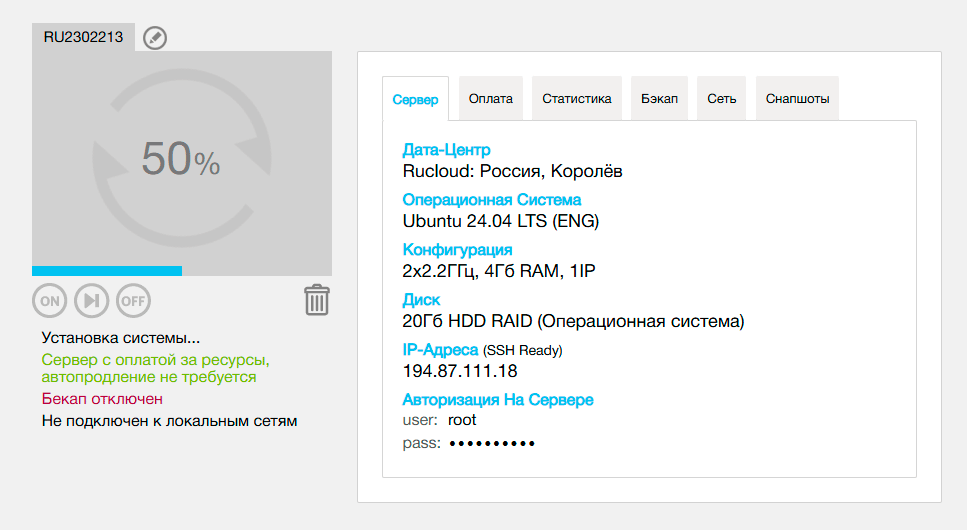Open the Статистика tab
This screenshot has width=967, height=530.
coord(577,99)
